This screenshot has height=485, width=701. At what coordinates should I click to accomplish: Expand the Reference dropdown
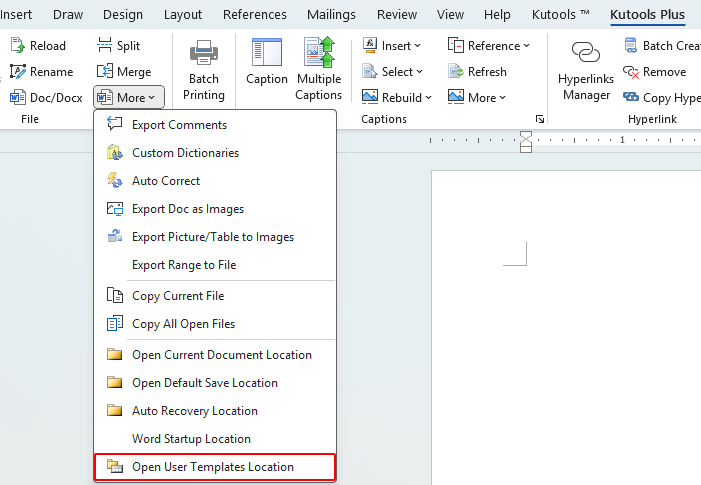tap(489, 46)
